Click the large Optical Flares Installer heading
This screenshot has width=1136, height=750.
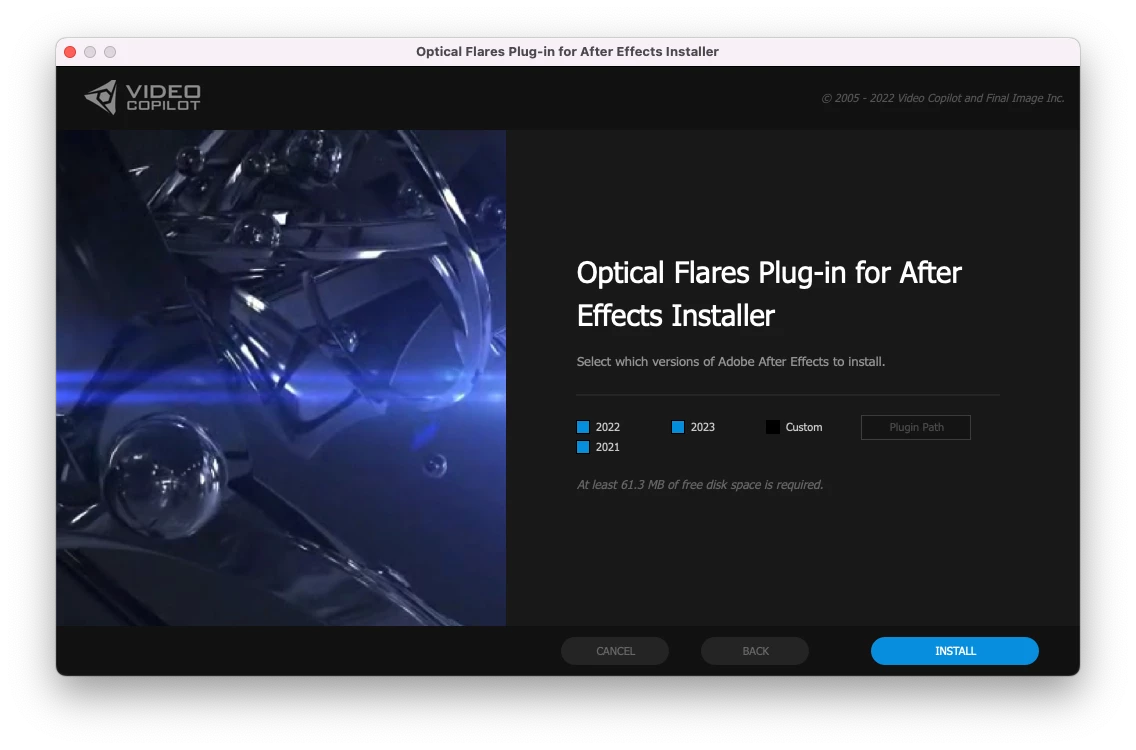(x=769, y=294)
